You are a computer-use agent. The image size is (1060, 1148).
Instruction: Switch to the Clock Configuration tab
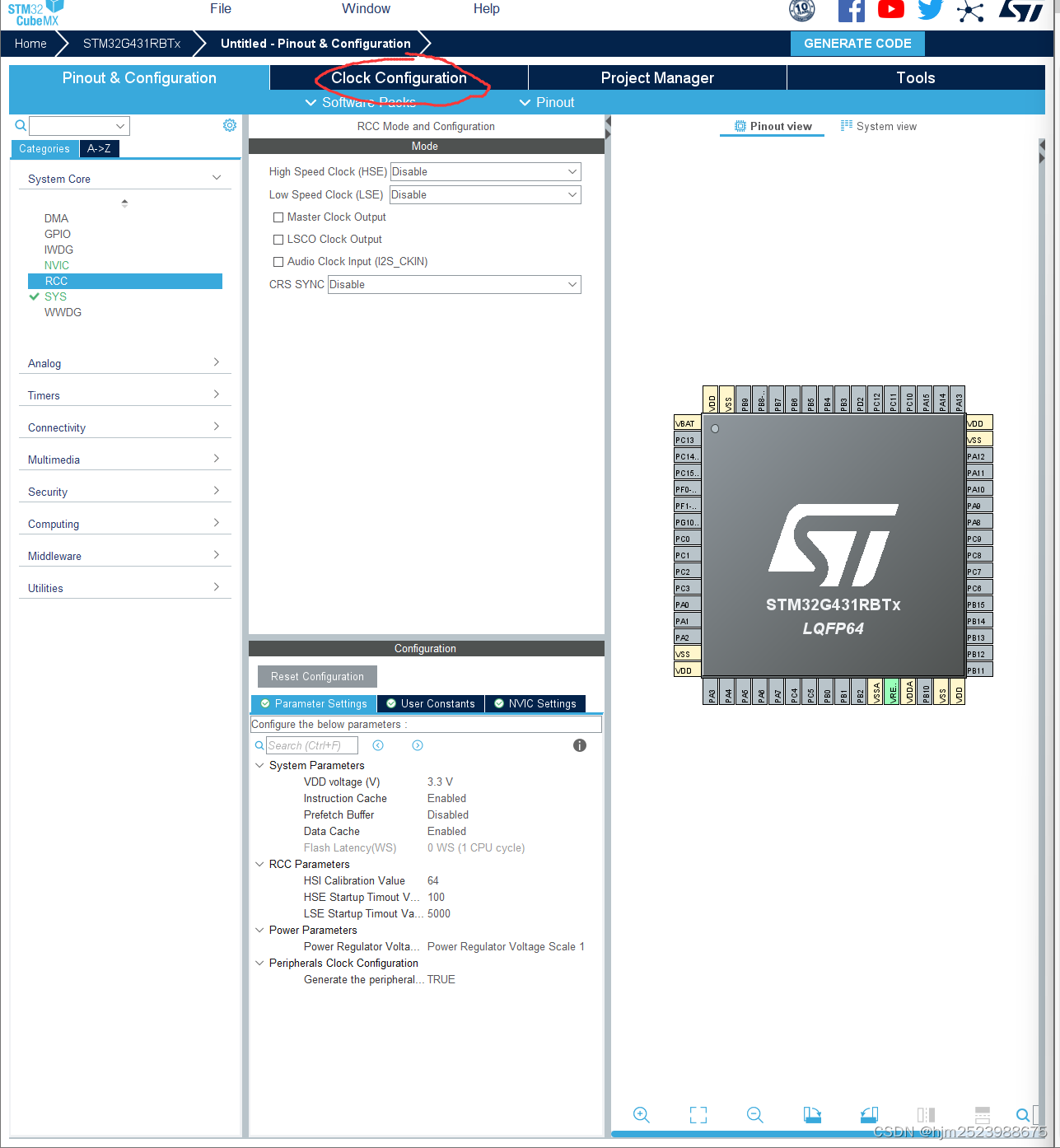pos(398,77)
